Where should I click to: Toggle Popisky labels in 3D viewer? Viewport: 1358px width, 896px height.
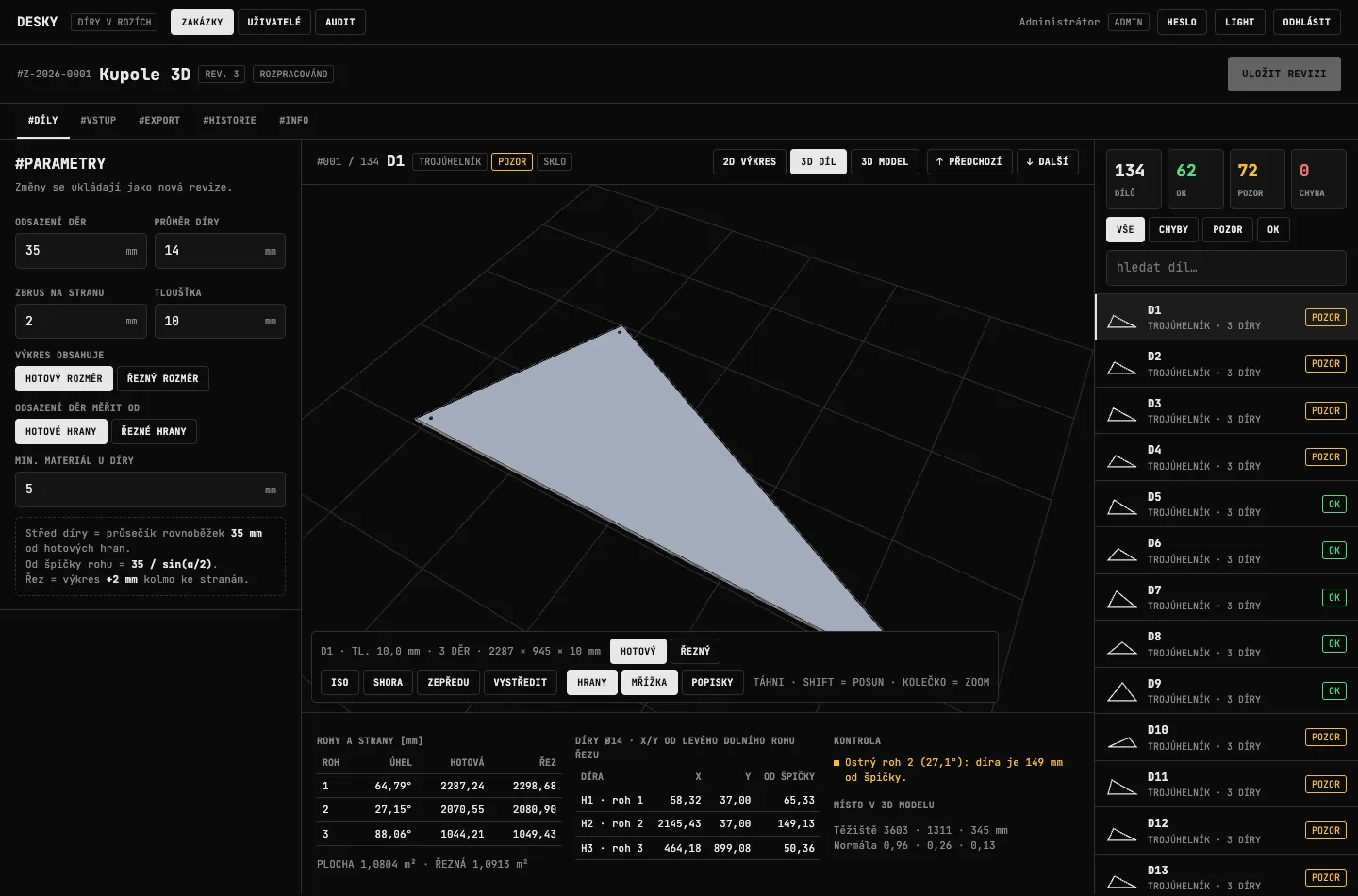click(x=712, y=682)
